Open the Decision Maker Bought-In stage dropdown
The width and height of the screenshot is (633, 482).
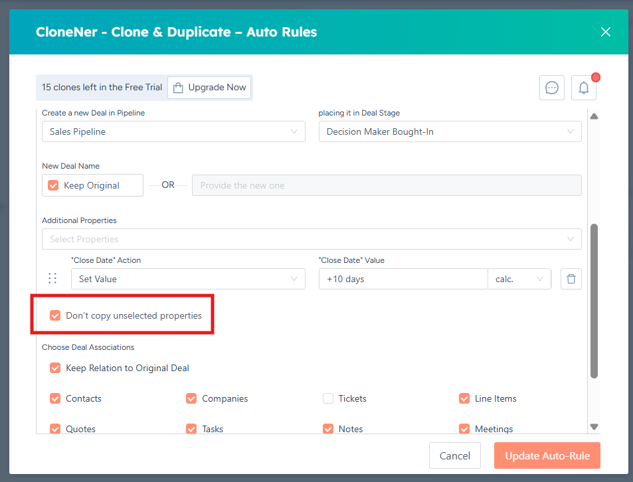point(450,132)
